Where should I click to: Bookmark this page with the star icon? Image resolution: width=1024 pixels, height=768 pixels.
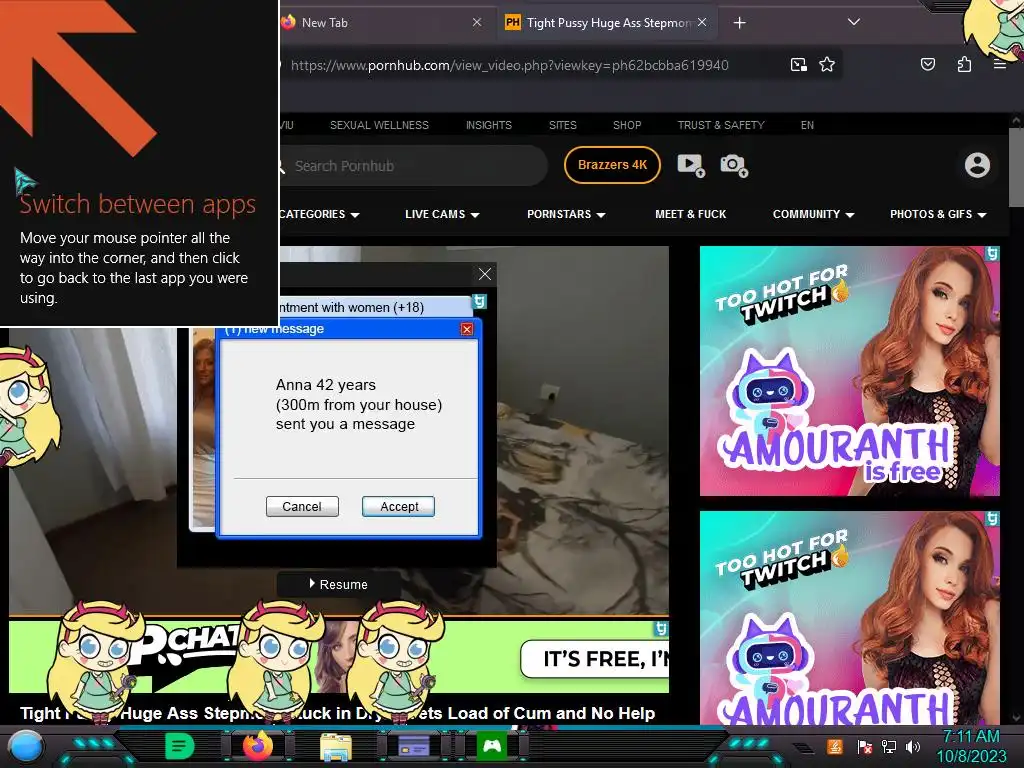[827, 65]
